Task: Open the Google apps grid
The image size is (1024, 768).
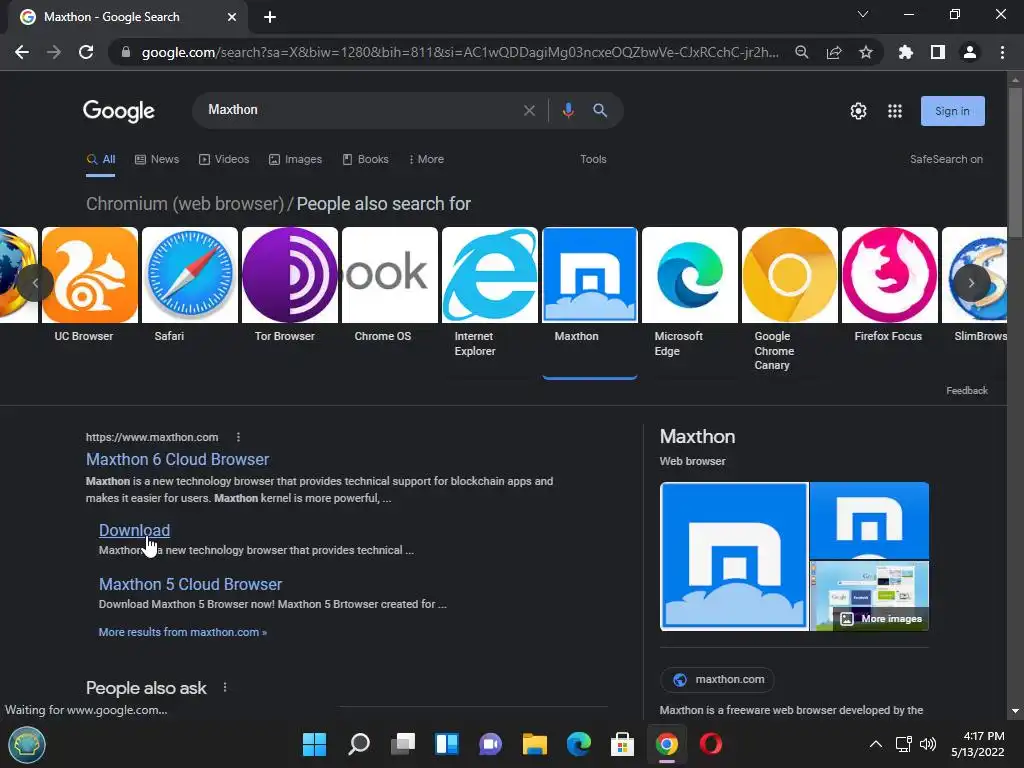Action: click(895, 111)
